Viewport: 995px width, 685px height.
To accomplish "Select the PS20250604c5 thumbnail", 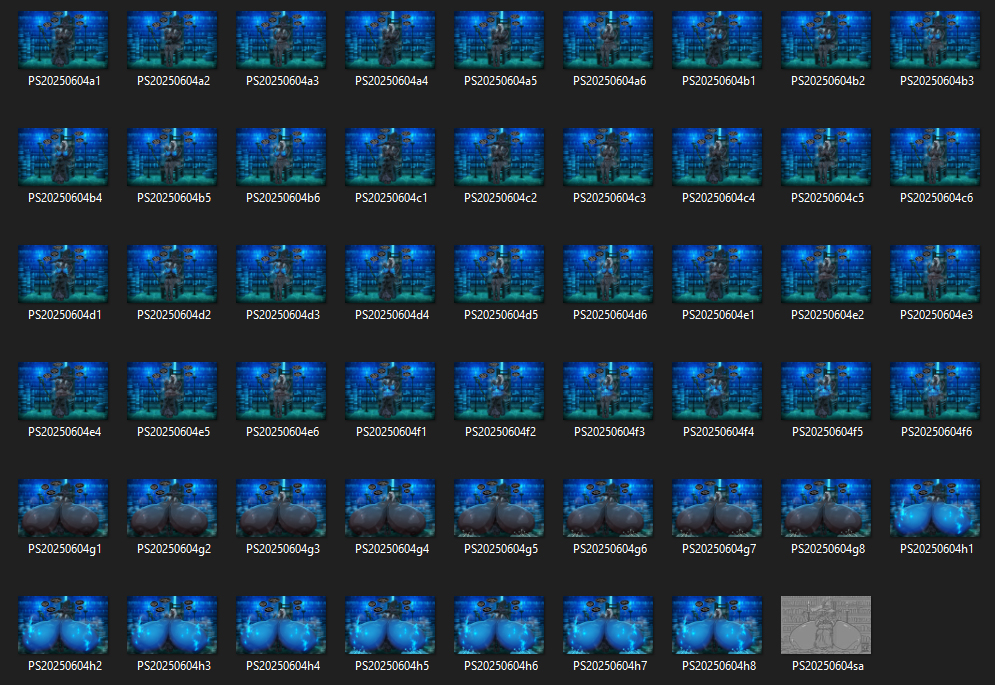I will (x=826, y=157).
